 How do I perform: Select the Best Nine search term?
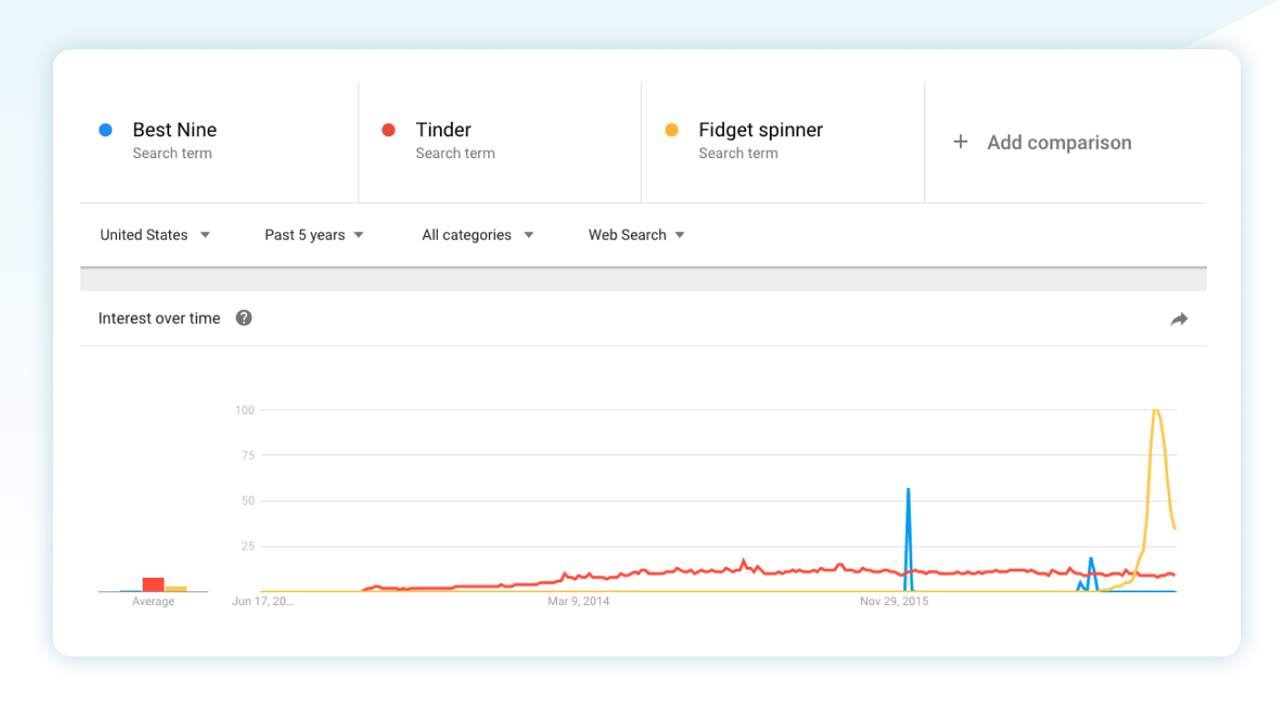tap(175, 130)
